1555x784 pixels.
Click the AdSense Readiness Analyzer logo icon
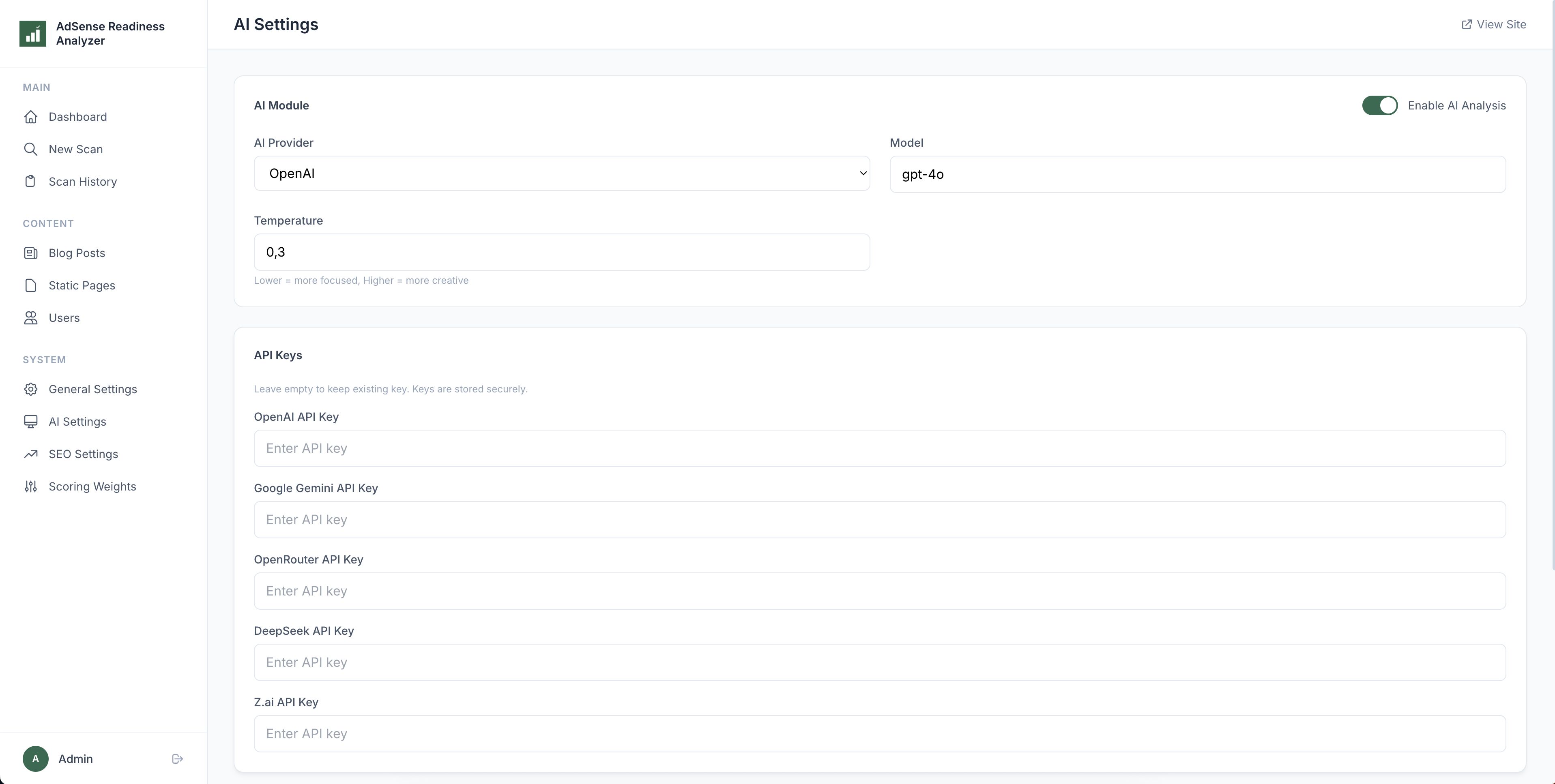point(32,33)
